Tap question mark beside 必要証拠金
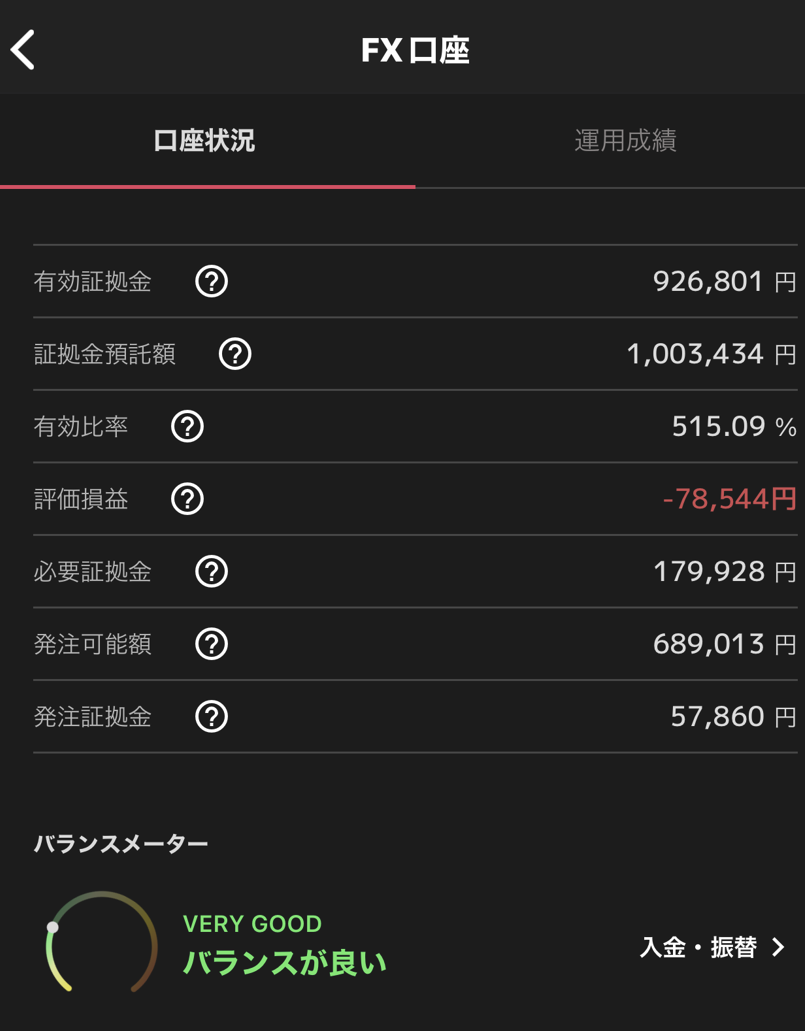805x1031 pixels. click(x=211, y=572)
